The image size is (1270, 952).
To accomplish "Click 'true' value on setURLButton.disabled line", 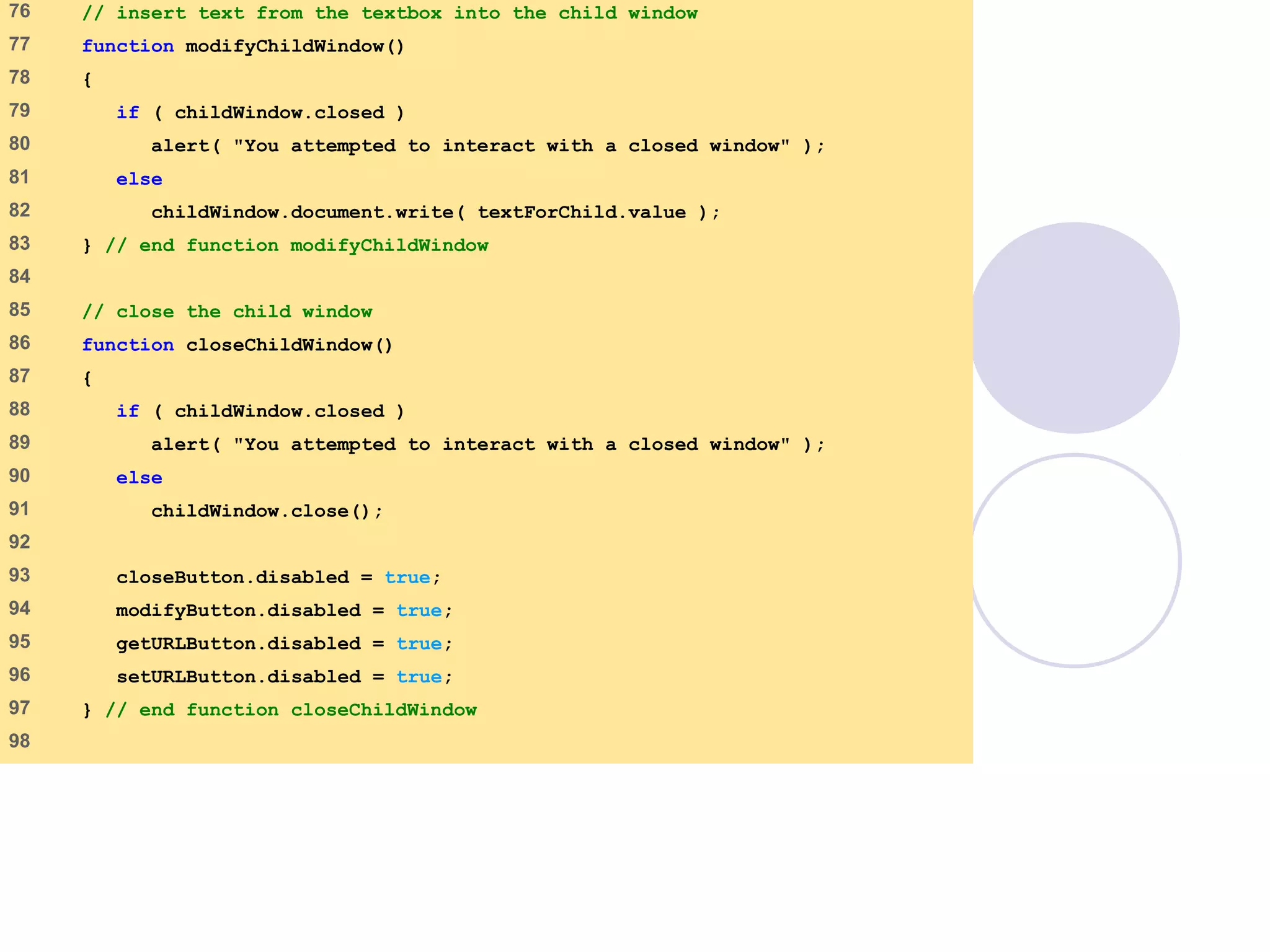I will tap(419, 677).
